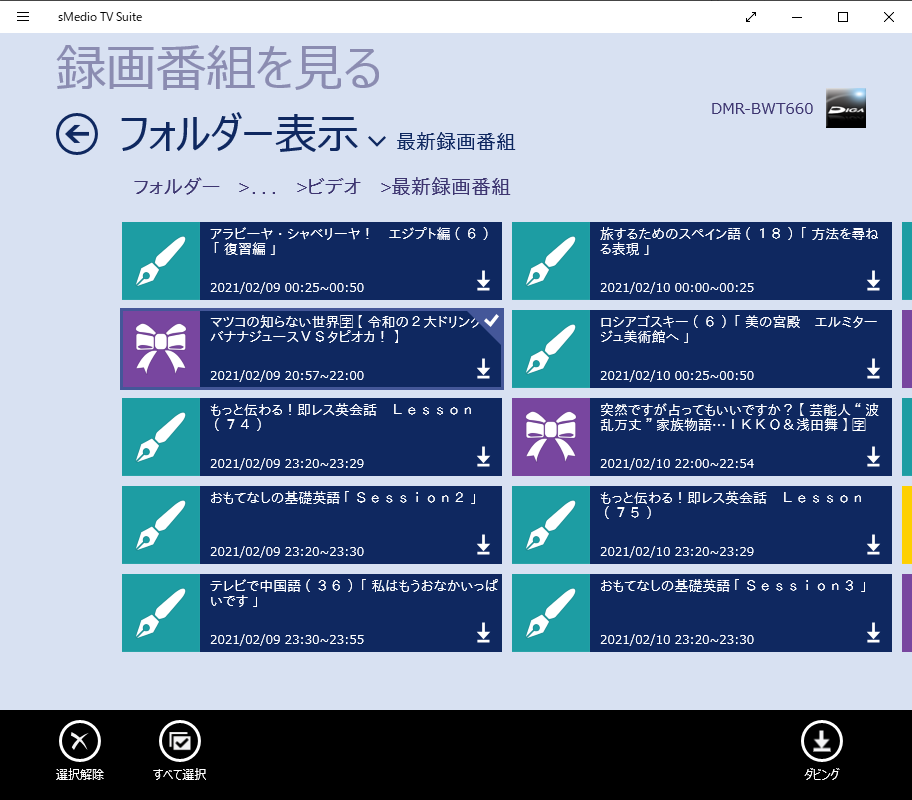
Task: Go to the ビデオ breadcrumb folder
Action: [328, 187]
